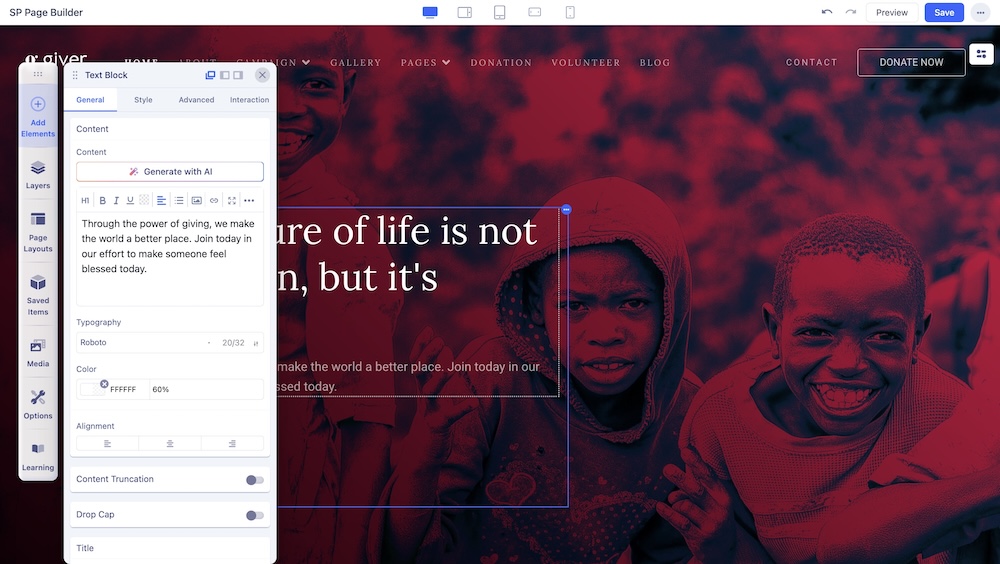This screenshot has width=1000, height=564.
Task: Switch to the Interaction tab
Action: coord(249,100)
